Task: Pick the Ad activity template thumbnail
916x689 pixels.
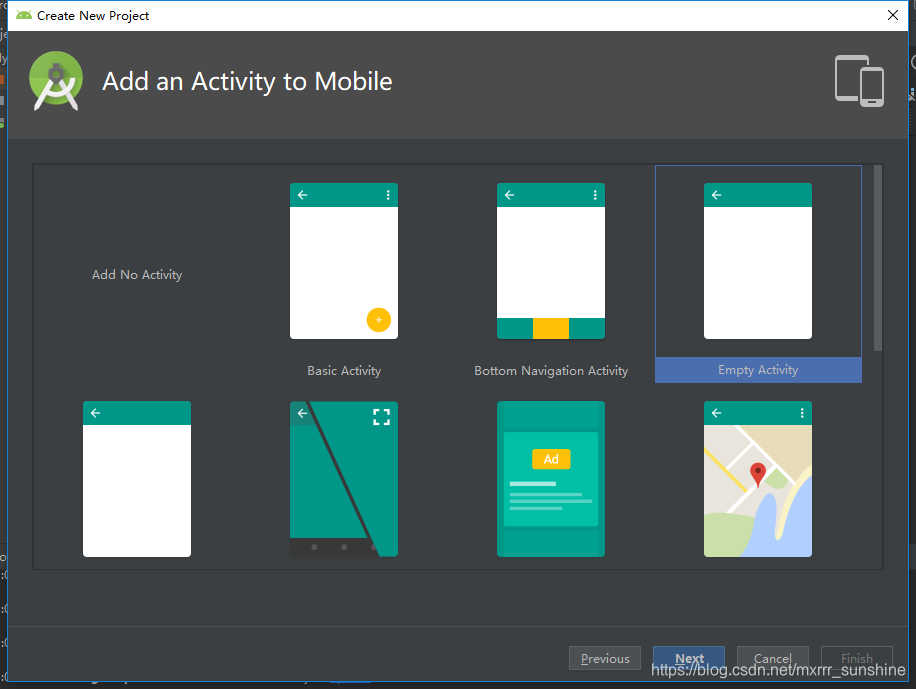Action: [550, 479]
